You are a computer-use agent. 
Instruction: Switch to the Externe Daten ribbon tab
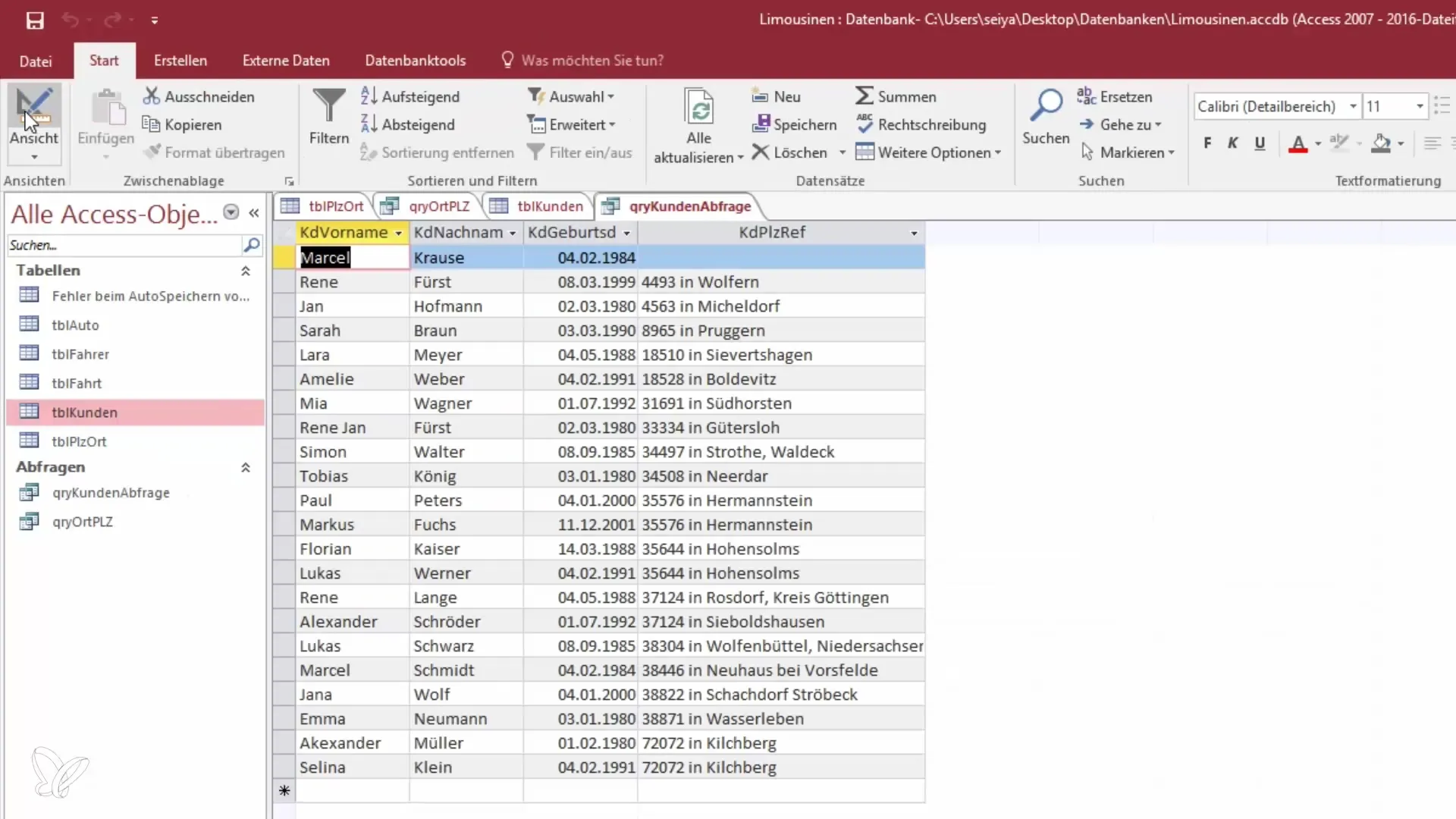(286, 61)
